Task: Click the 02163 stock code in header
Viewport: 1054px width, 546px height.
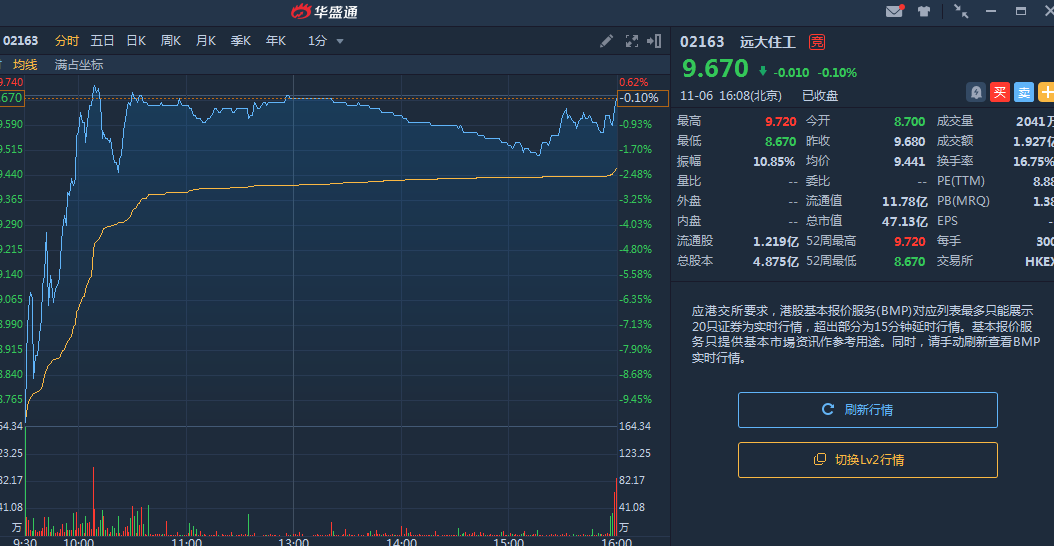Action: click(702, 42)
